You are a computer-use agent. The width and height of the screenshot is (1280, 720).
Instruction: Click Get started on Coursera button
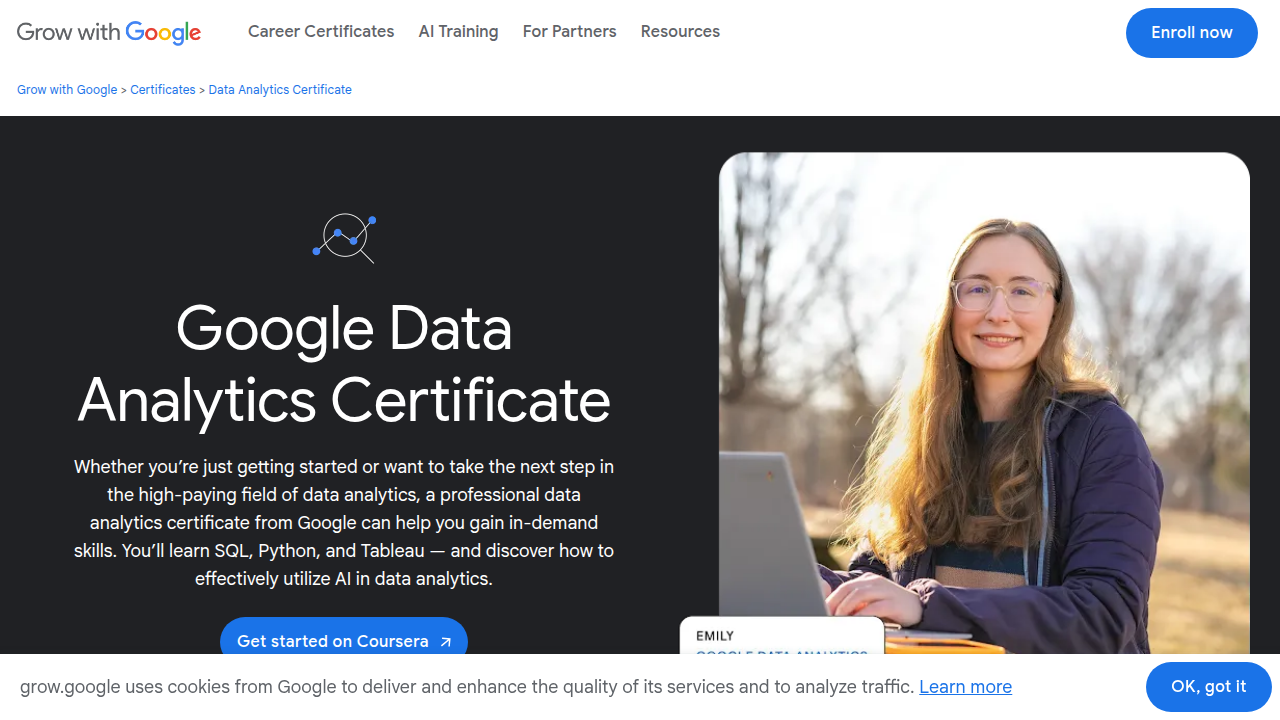[344, 641]
